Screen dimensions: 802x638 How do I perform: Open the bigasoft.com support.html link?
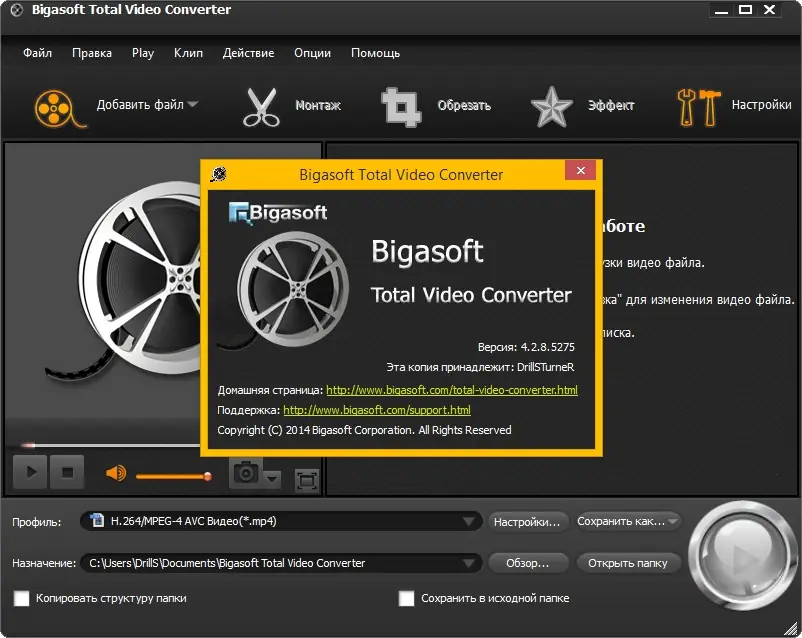(x=377, y=410)
